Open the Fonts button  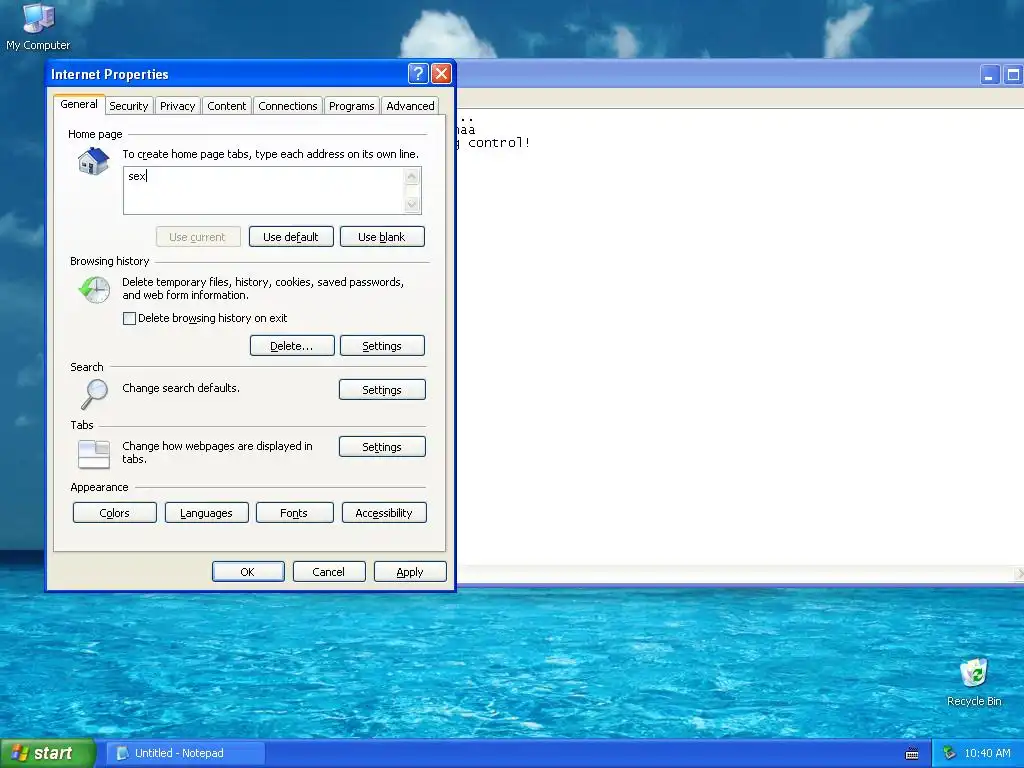(294, 513)
